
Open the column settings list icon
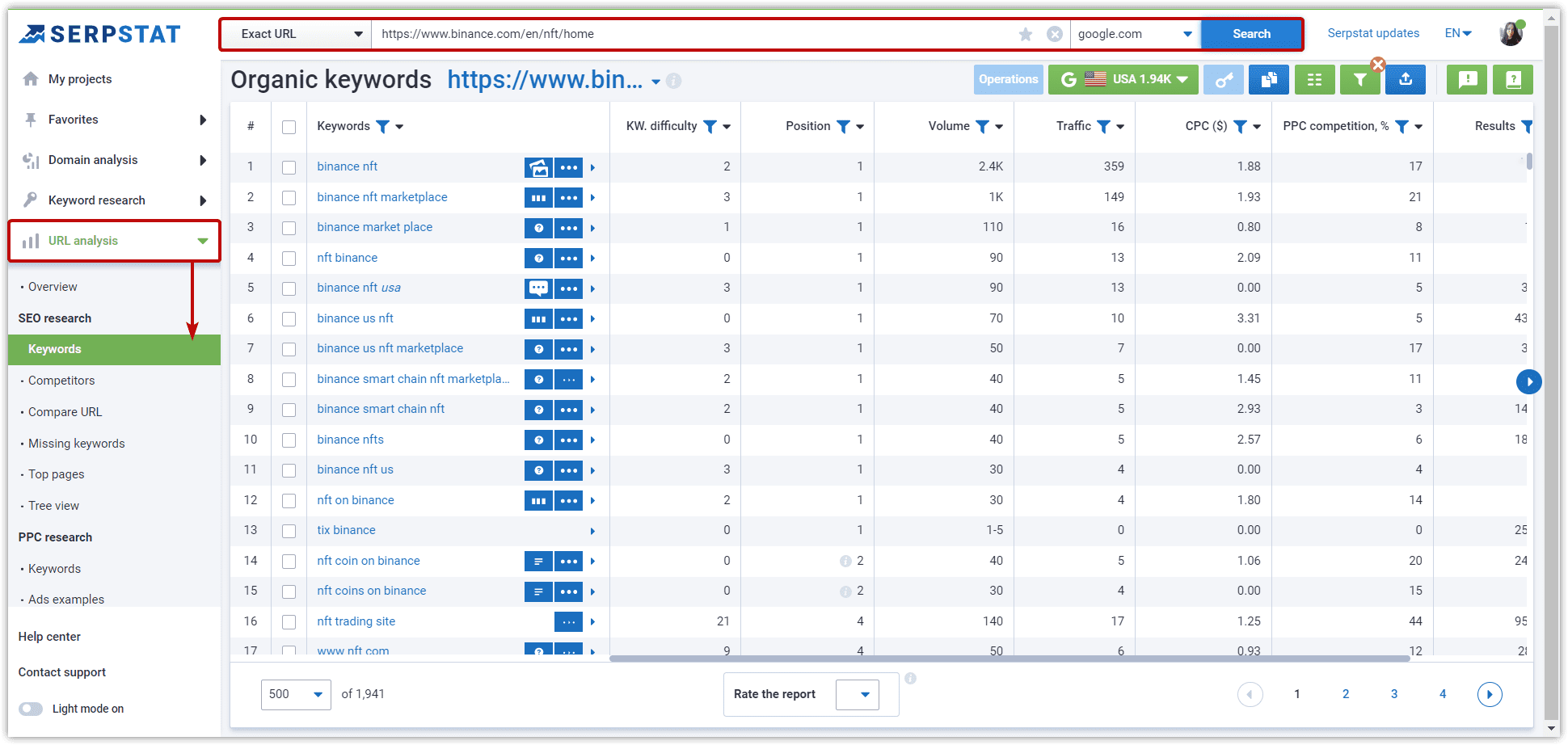(x=1315, y=79)
